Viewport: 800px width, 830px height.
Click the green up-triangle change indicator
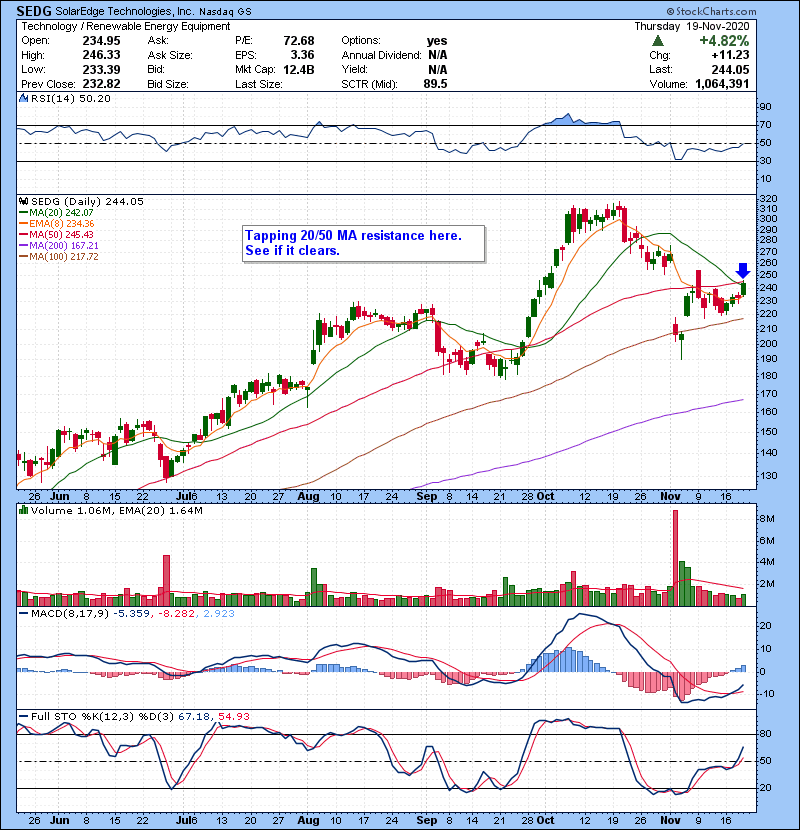tap(658, 41)
